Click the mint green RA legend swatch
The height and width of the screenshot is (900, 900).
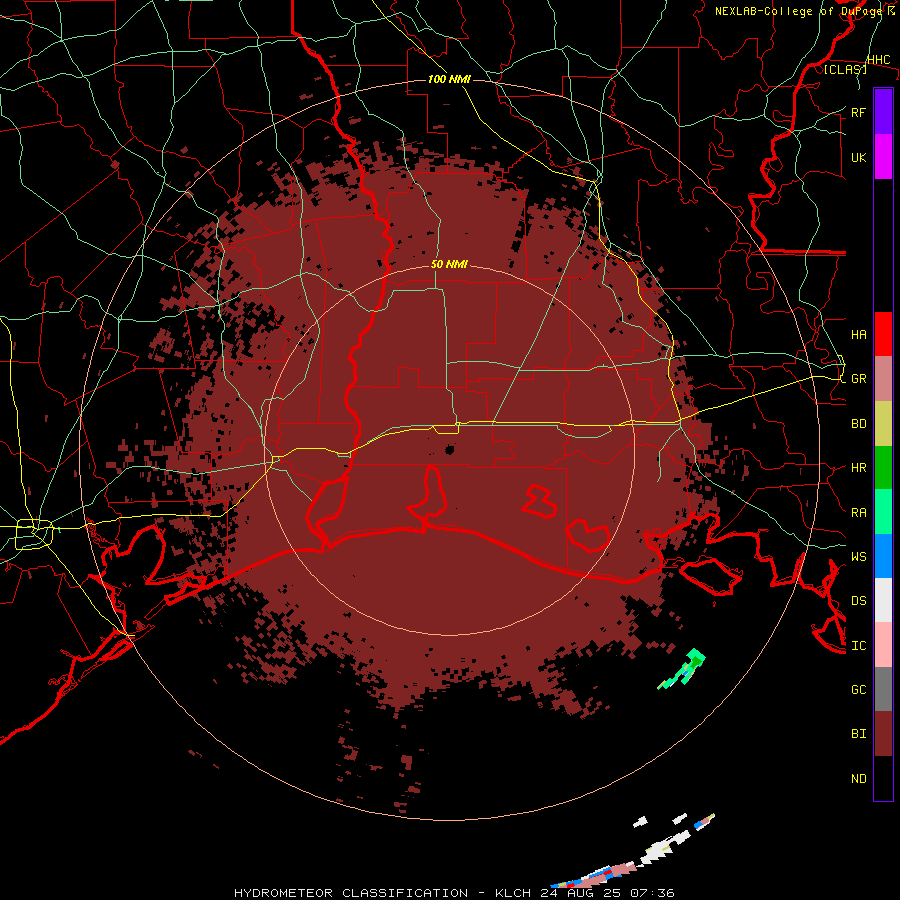[883, 512]
